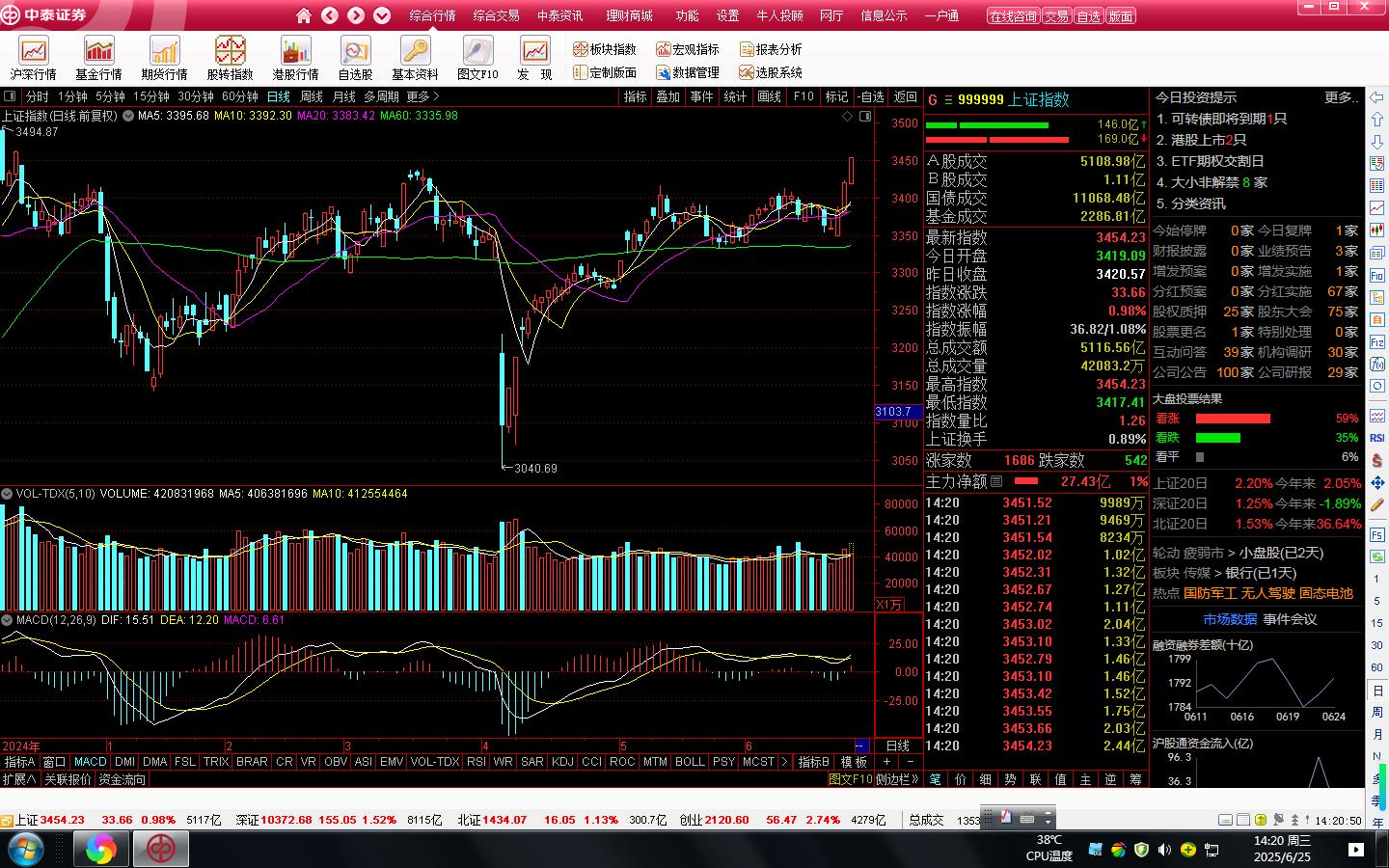Click the 返回 button
The image size is (1389, 868).
(x=906, y=96)
